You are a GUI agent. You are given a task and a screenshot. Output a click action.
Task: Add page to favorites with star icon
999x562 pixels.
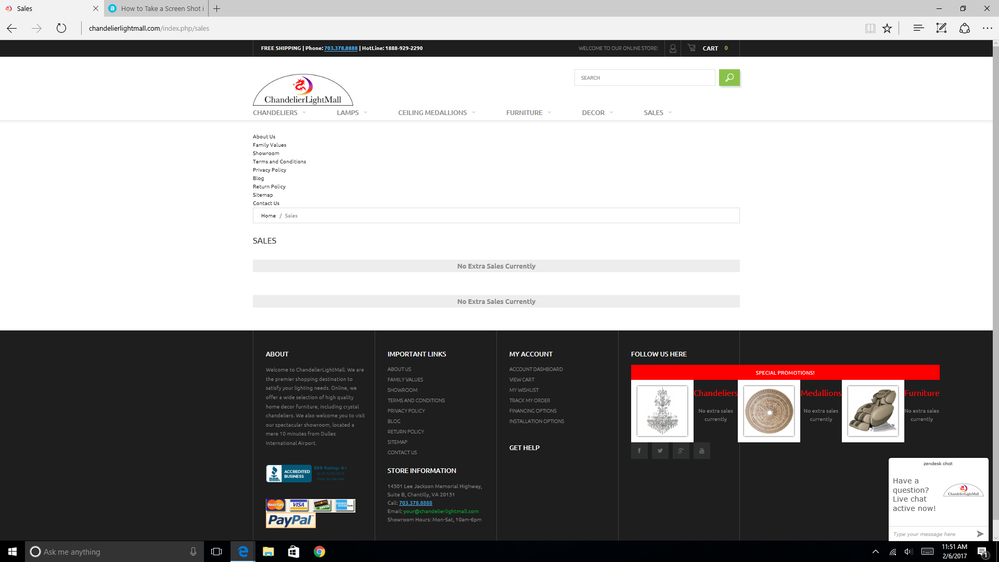tap(887, 28)
